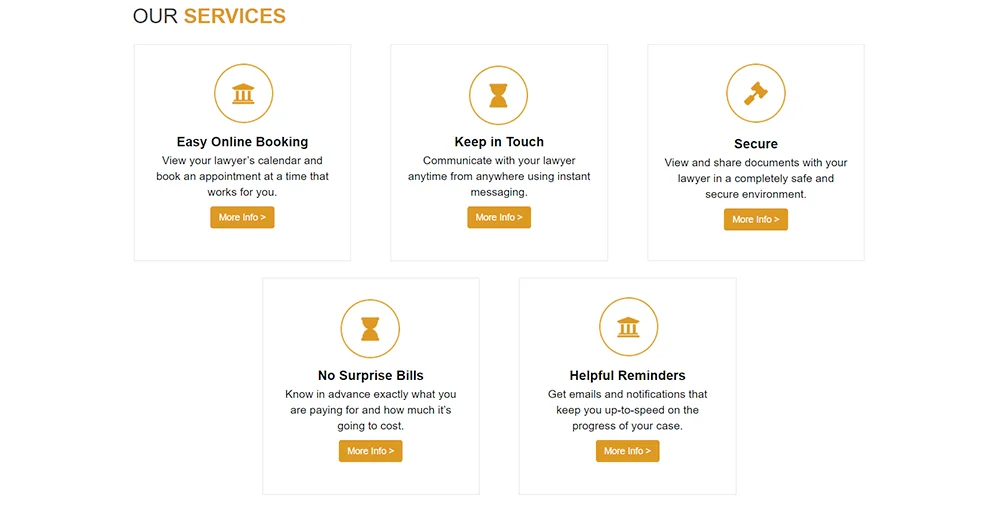Click the OUR SERVICES section heading
The image size is (1000, 510).
point(209,16)
